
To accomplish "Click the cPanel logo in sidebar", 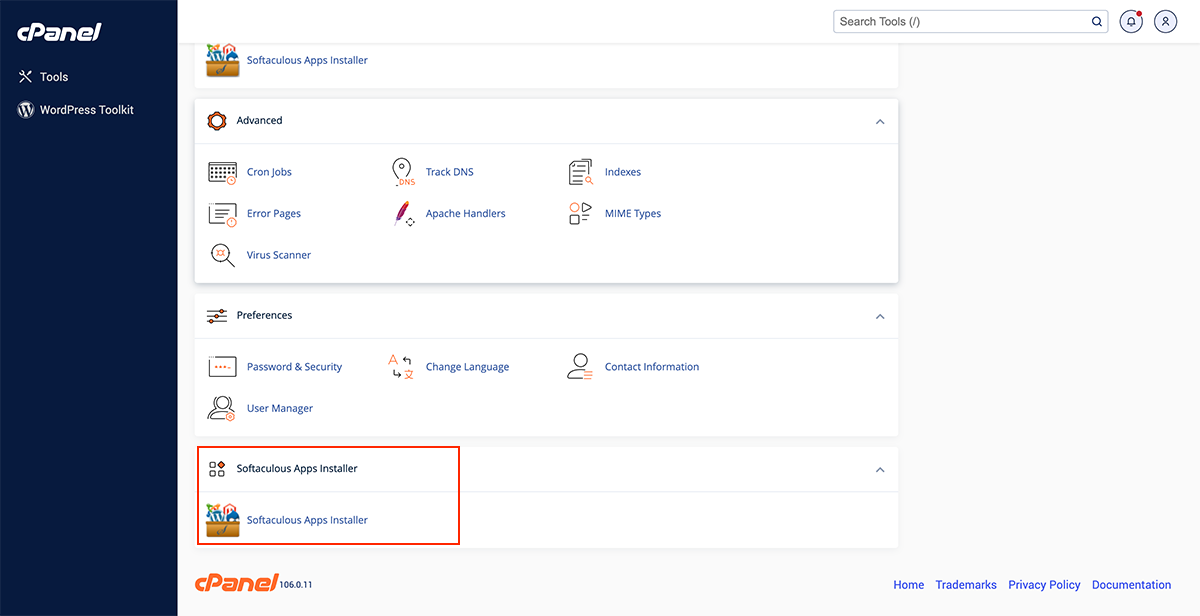I will [59, 33].
